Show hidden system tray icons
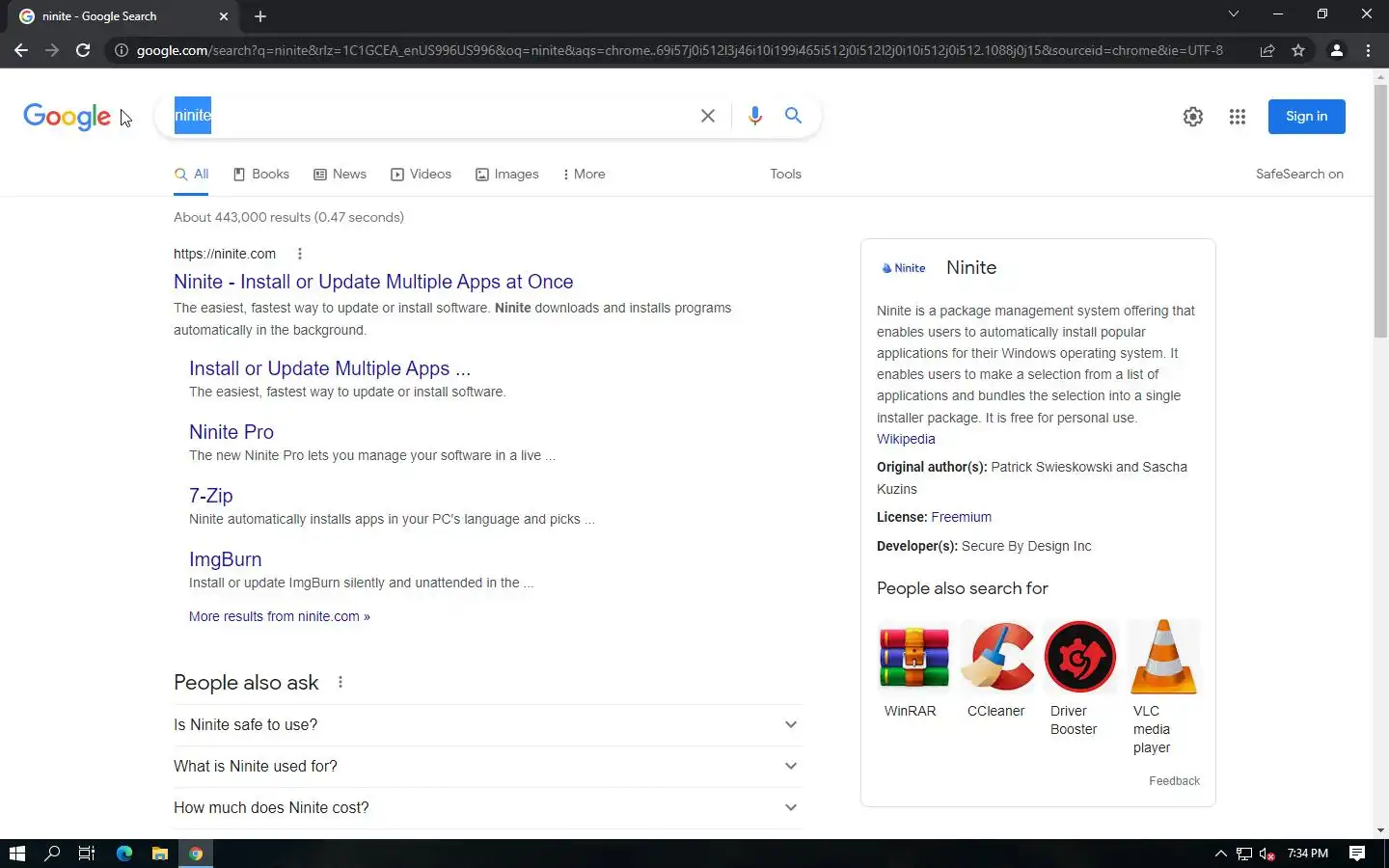1389x868 pixels. coord(1220,854)
